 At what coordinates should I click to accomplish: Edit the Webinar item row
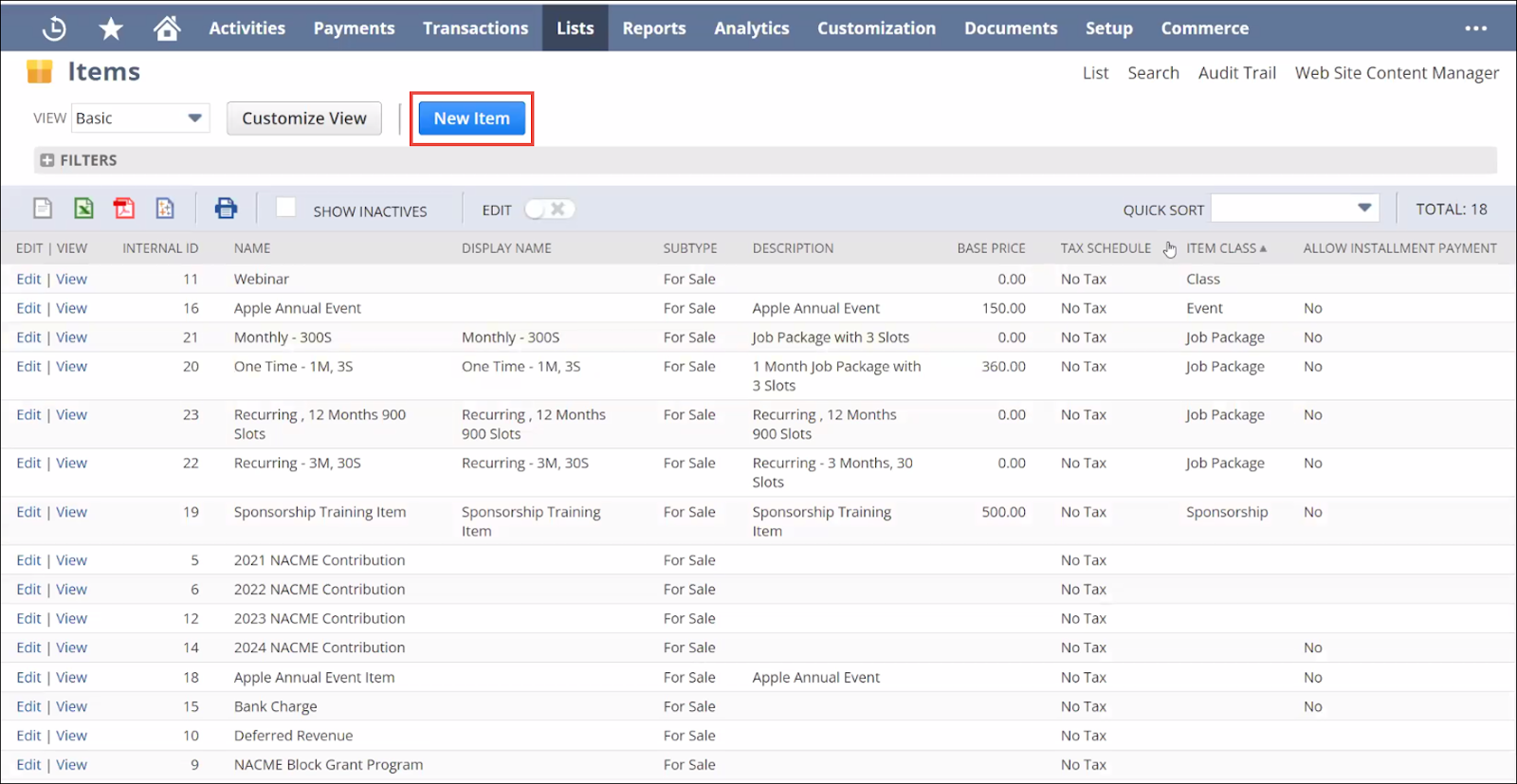pyautogui.click(x=28, y=279)
